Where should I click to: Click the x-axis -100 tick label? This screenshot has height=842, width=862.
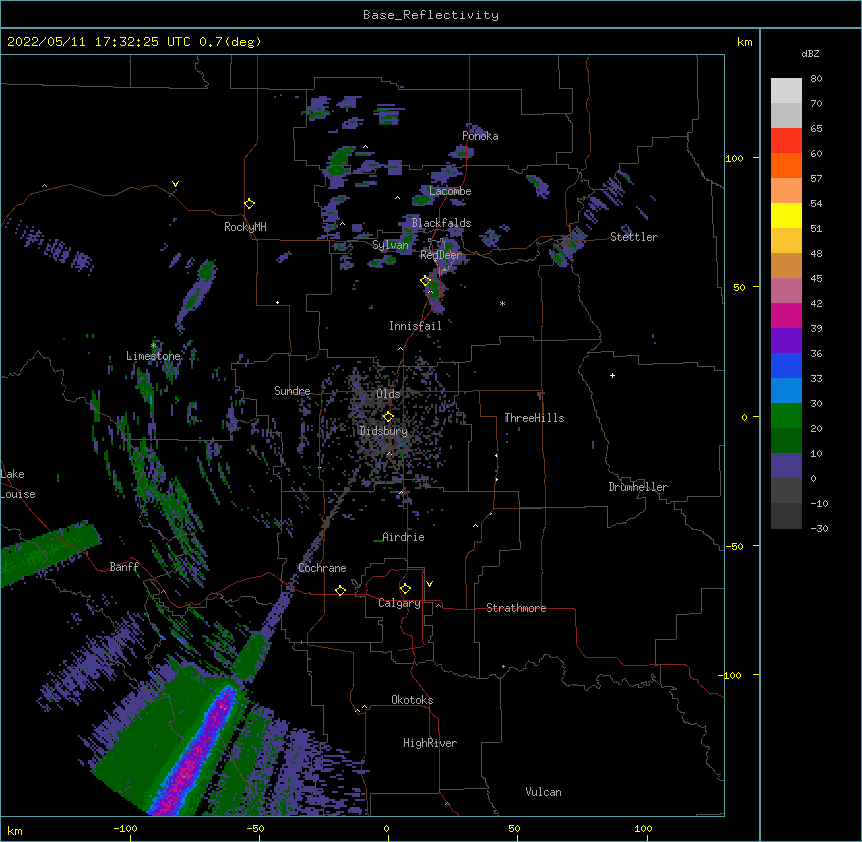[x=125, y=829]
